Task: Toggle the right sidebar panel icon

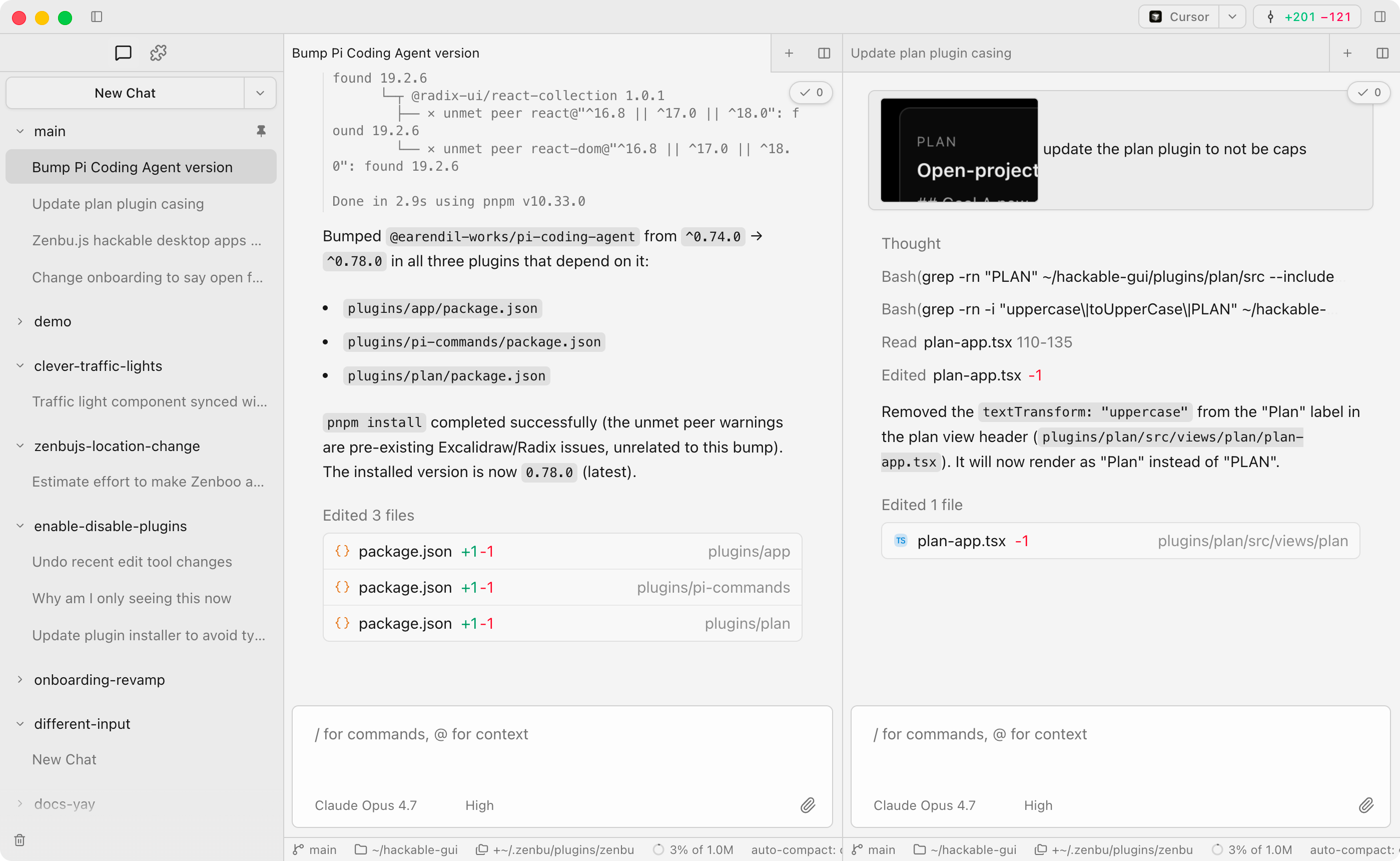Action: pyautogui.click(x=1380, y=17)
